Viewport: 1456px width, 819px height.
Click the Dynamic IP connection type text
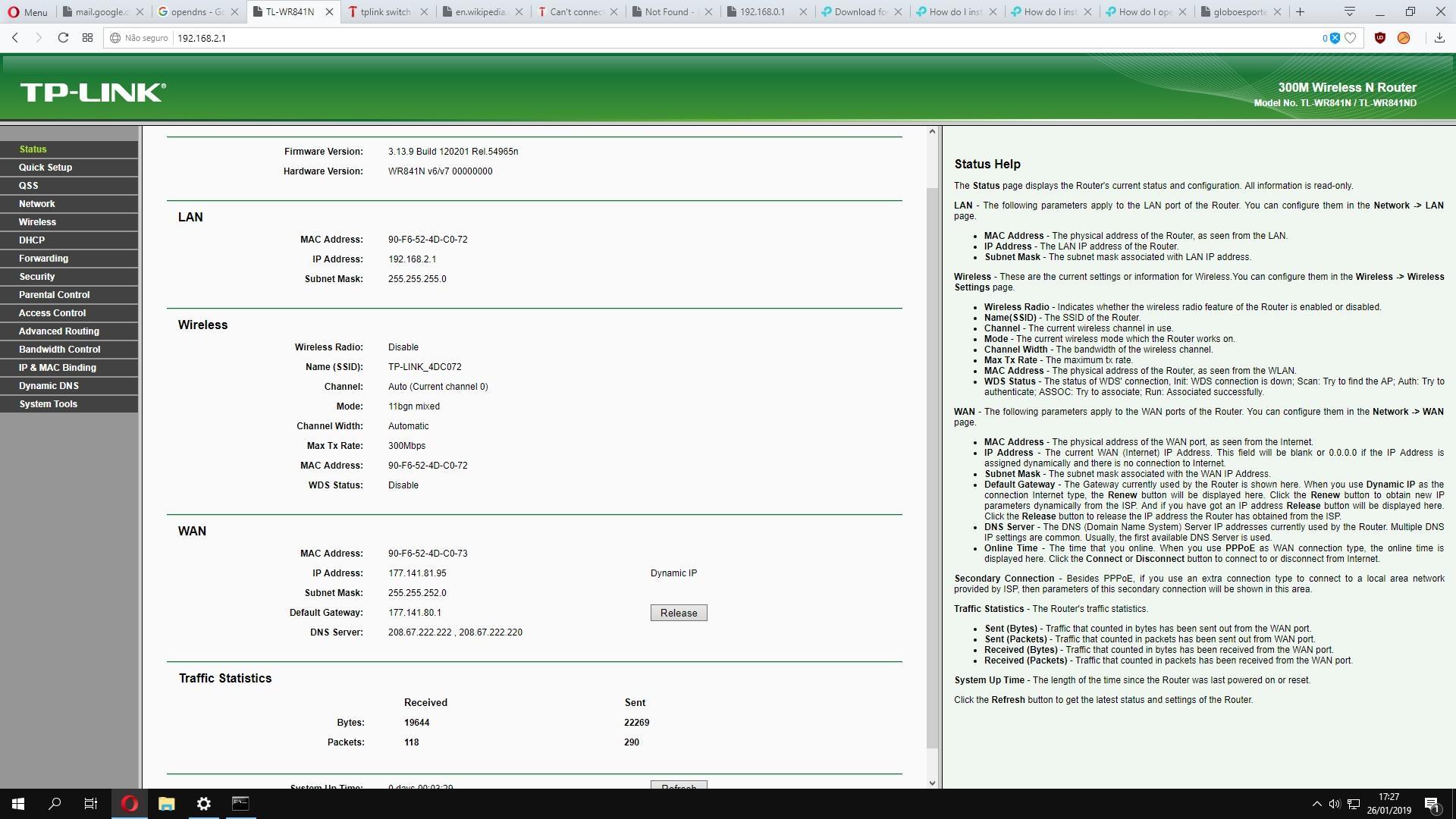673,573
